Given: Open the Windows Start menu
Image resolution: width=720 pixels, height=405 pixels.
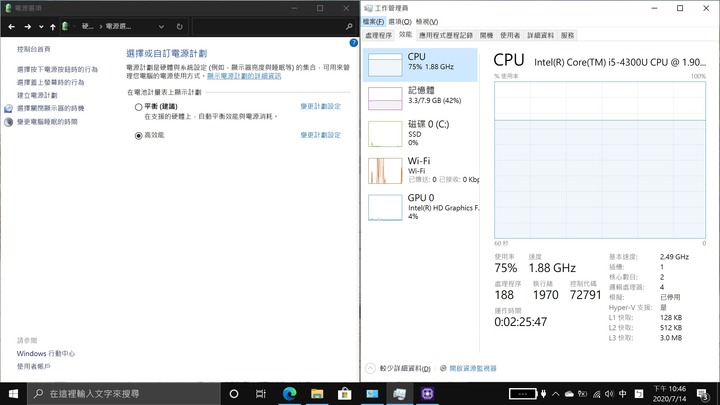Looking at the screenshot, I should click(13, 394).
